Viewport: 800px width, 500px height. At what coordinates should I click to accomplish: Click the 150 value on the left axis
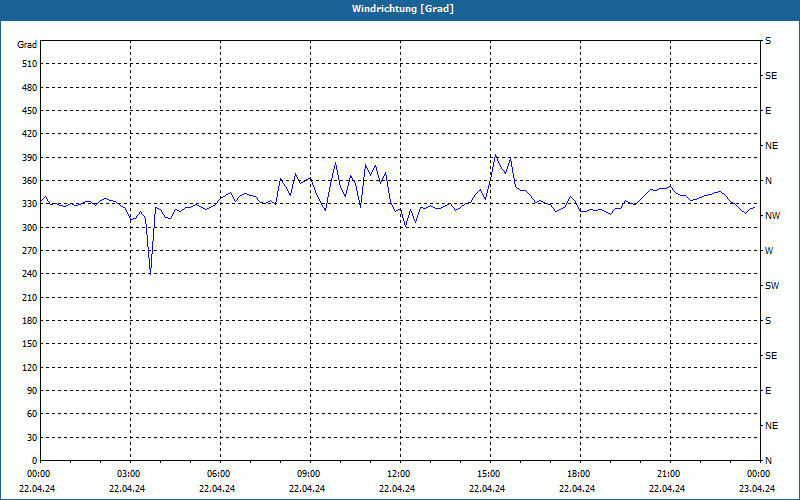(x=30, y=344)
